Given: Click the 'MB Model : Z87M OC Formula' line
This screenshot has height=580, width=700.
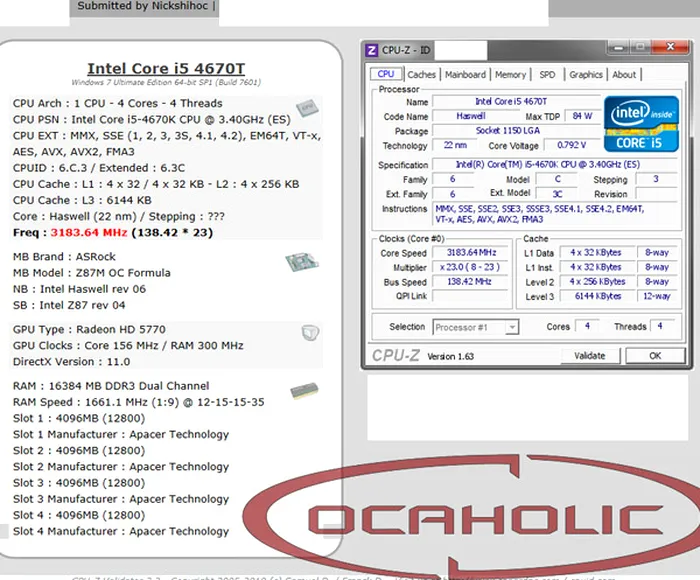Looking at the screenshot, I should coord(92,273).
